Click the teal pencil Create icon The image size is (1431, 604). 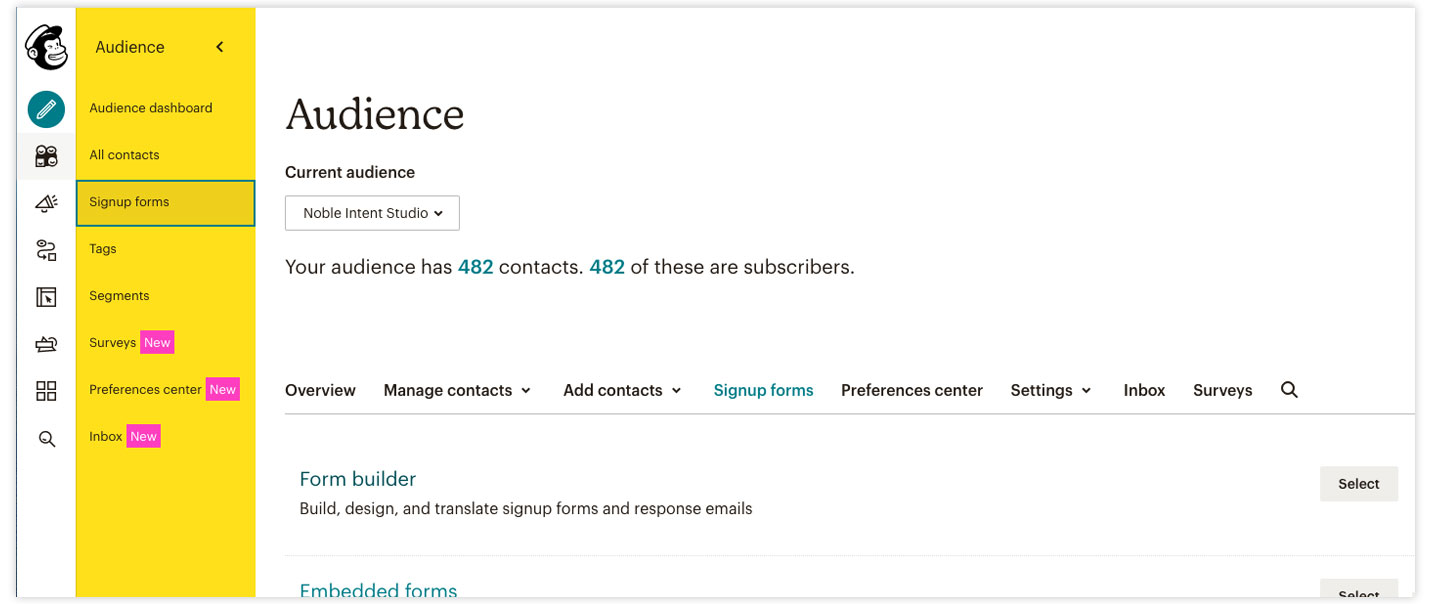pos(46,109)
